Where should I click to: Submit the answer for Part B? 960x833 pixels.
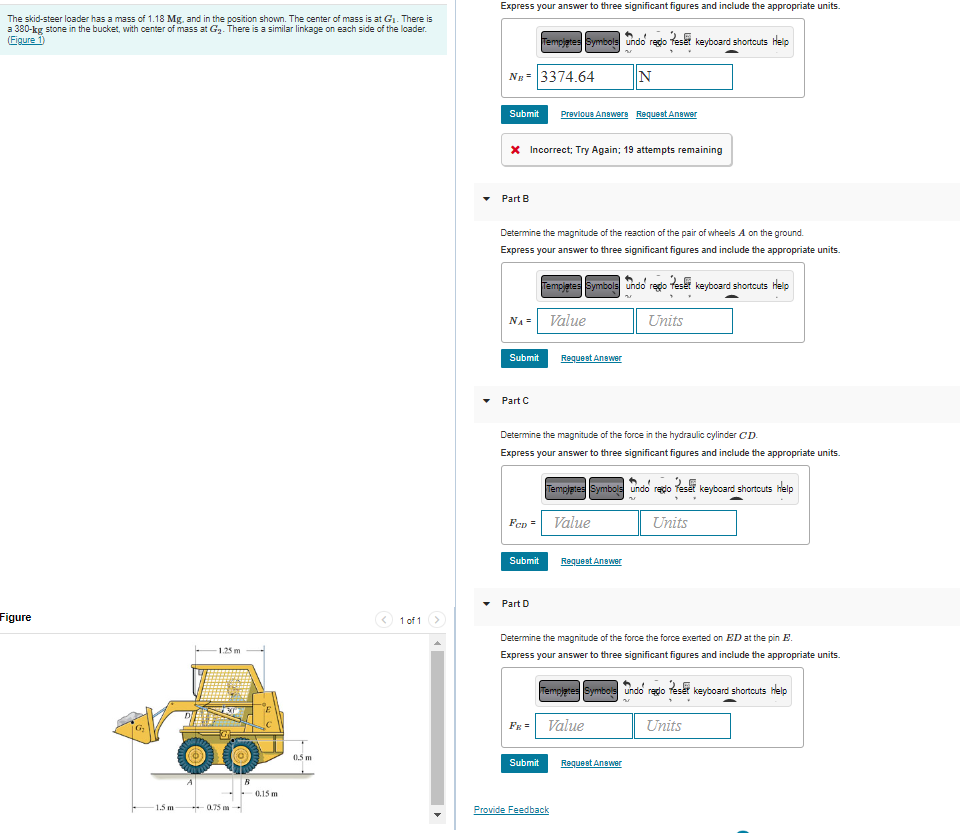pyautogui.click(x=524, y=358)
